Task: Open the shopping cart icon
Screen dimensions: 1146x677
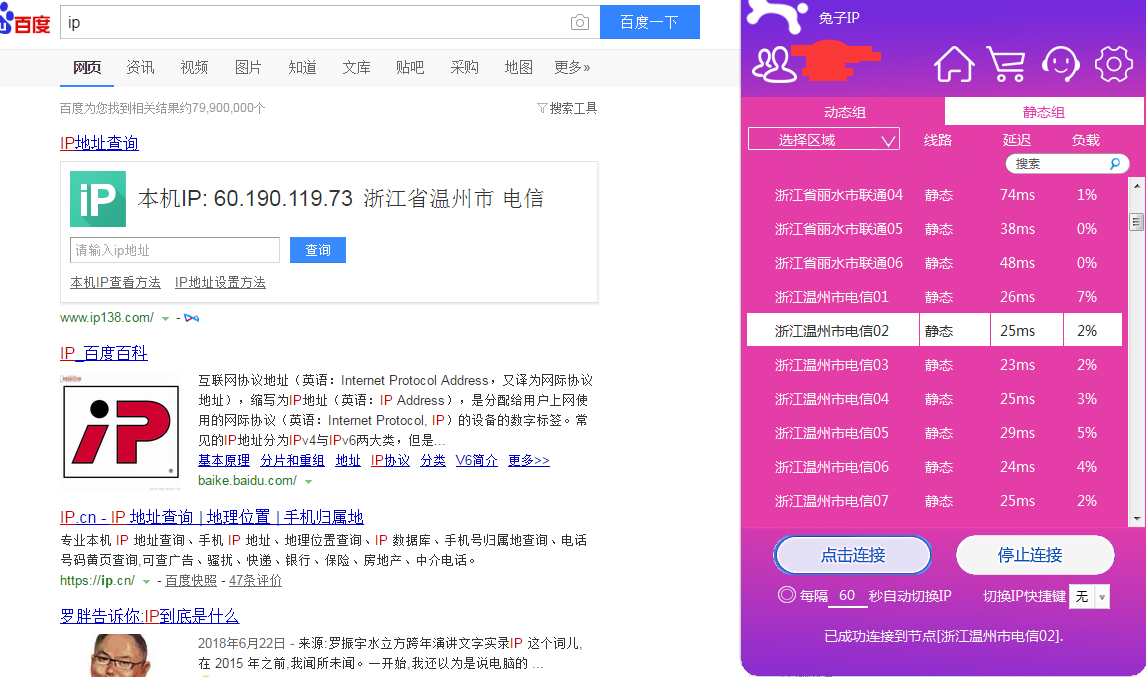Action: tap(1006, 64)
